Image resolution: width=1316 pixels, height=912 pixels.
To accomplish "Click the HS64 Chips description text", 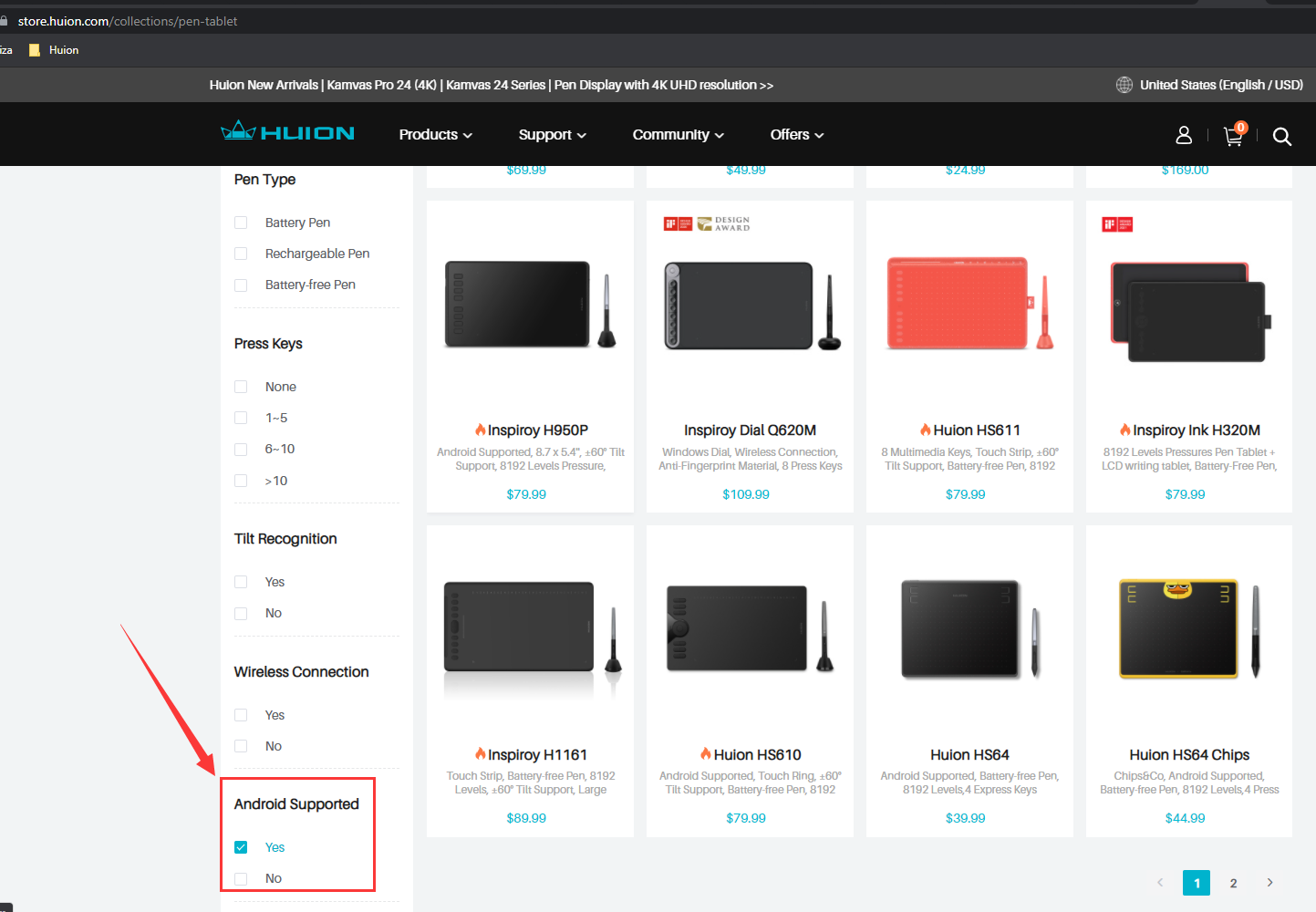I will pyautogui.click(x=1189, y=782).
